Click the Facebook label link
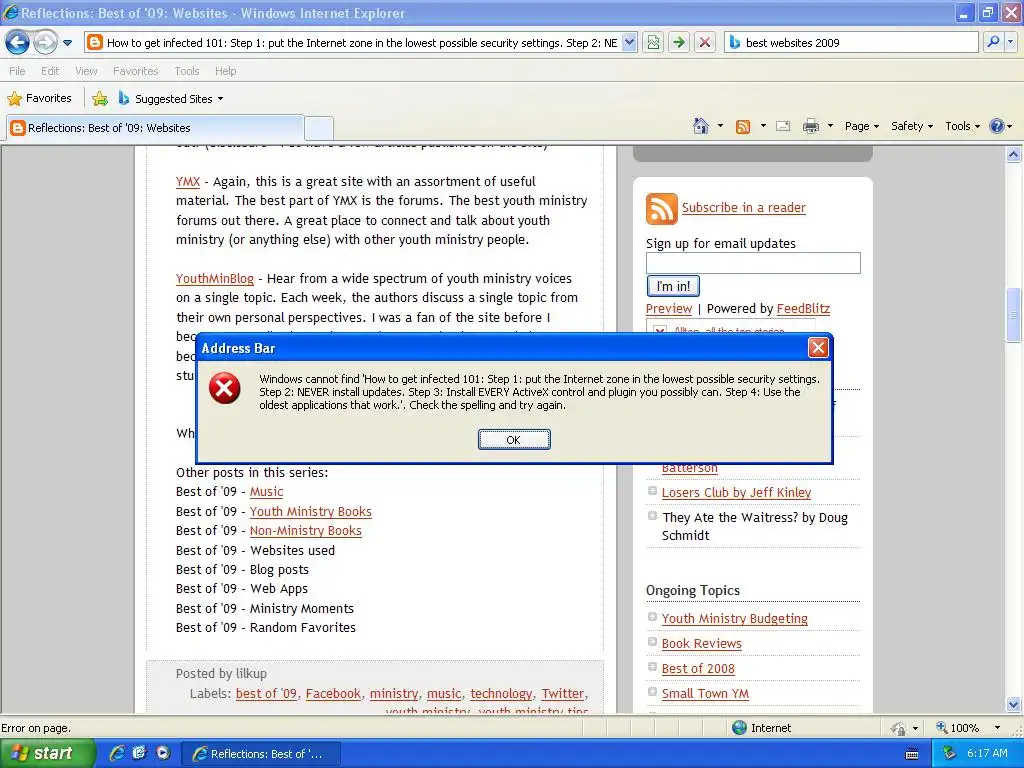The image size is (1024, 768). click(x=333, y=694)
